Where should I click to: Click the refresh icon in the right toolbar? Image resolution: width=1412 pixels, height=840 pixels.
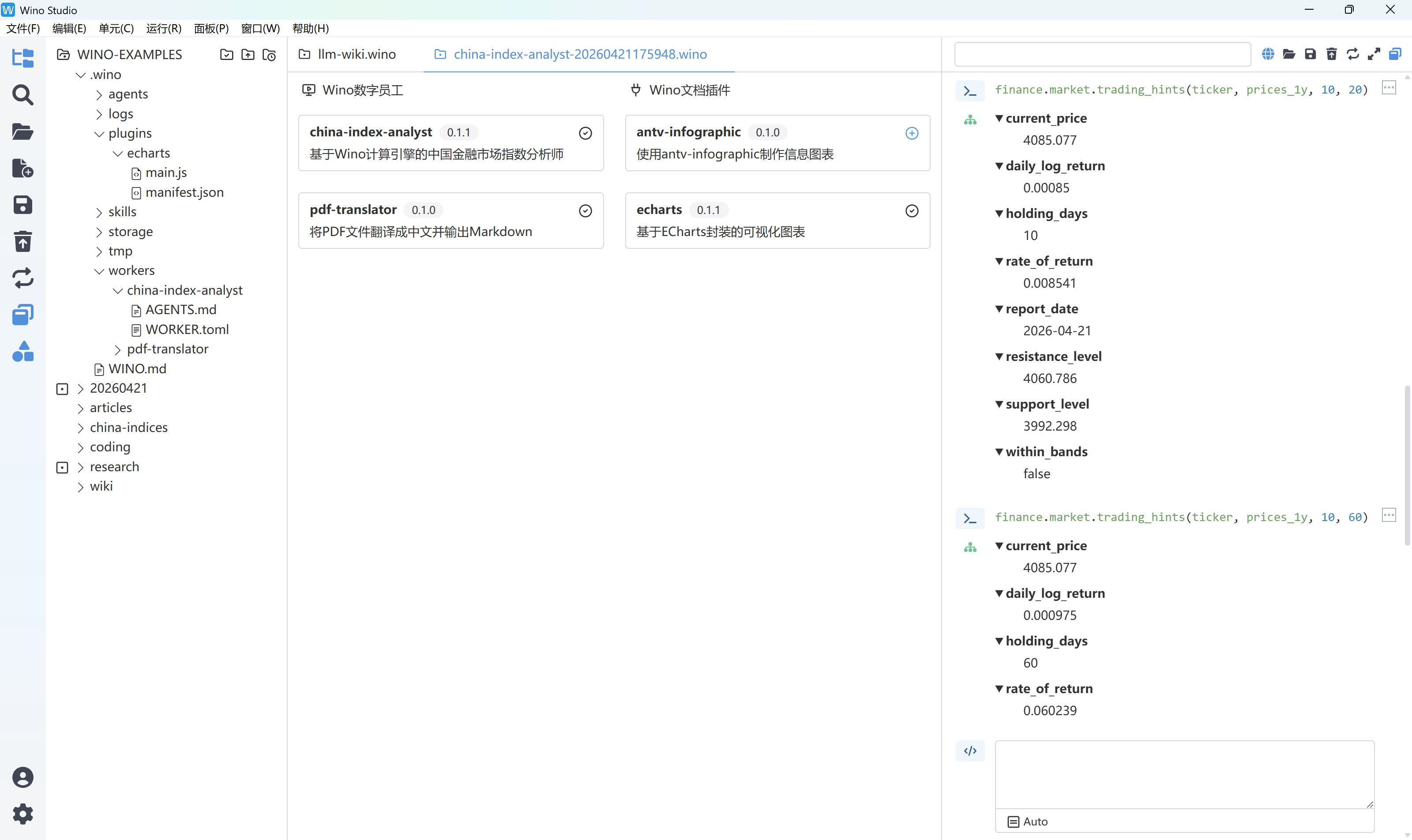1352,54
